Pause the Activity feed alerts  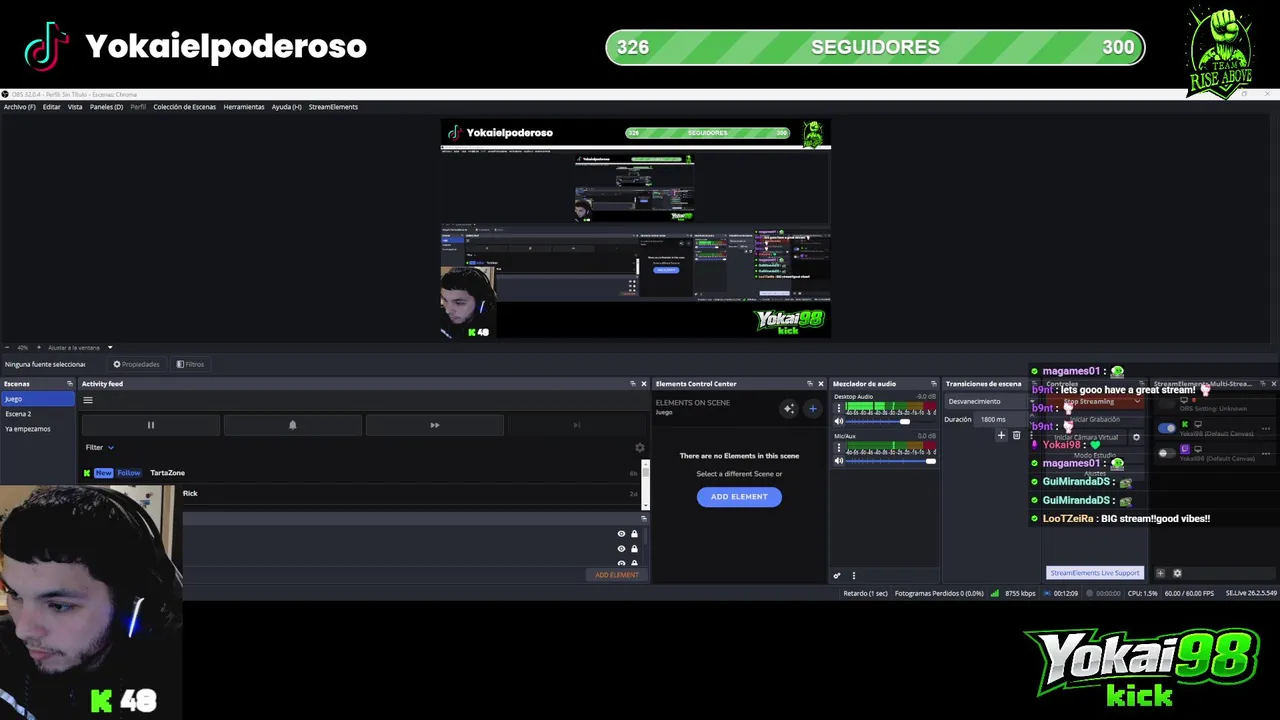151,425
